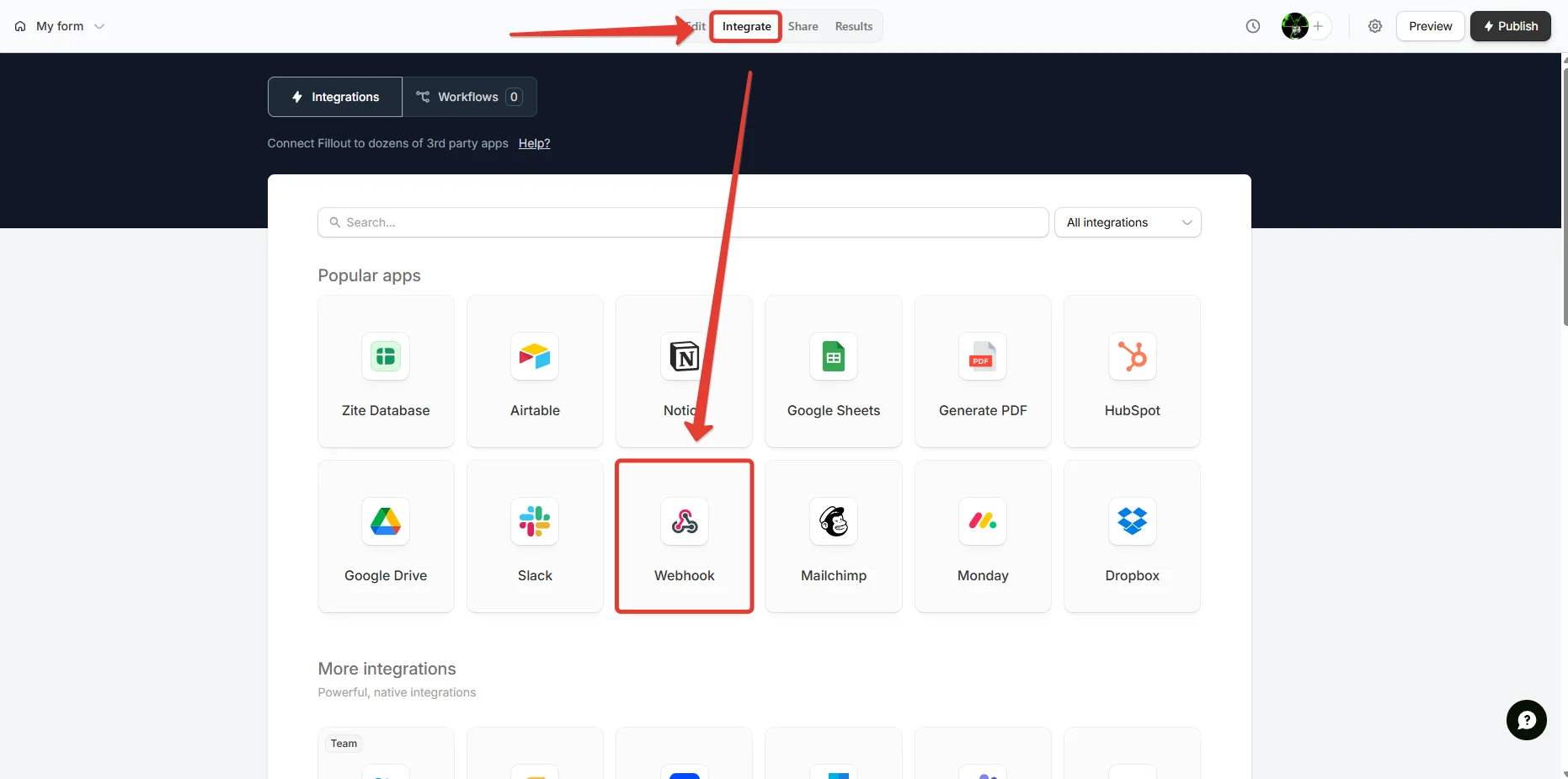
Task: Open the Zite Database integration
Action: click(x=386, y=371)
